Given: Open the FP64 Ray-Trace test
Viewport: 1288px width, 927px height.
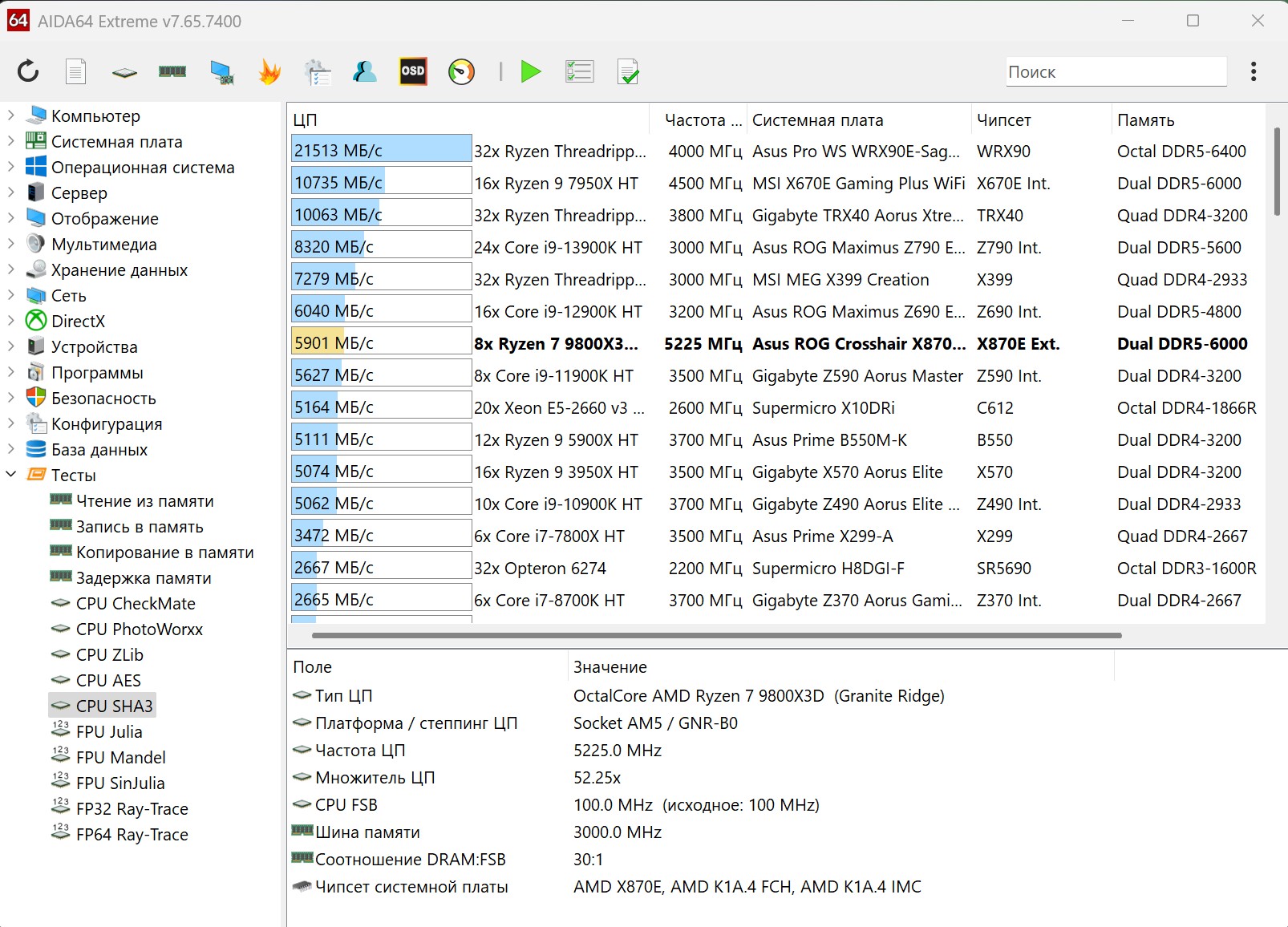Looking at the screenshot, I should coord(119,835).
